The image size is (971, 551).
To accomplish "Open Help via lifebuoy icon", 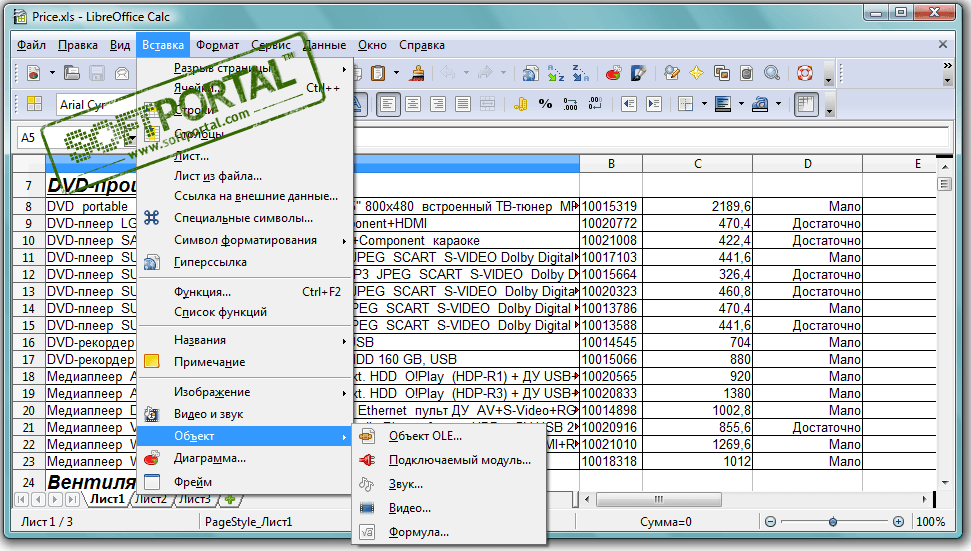I will (x=805, y=73).
